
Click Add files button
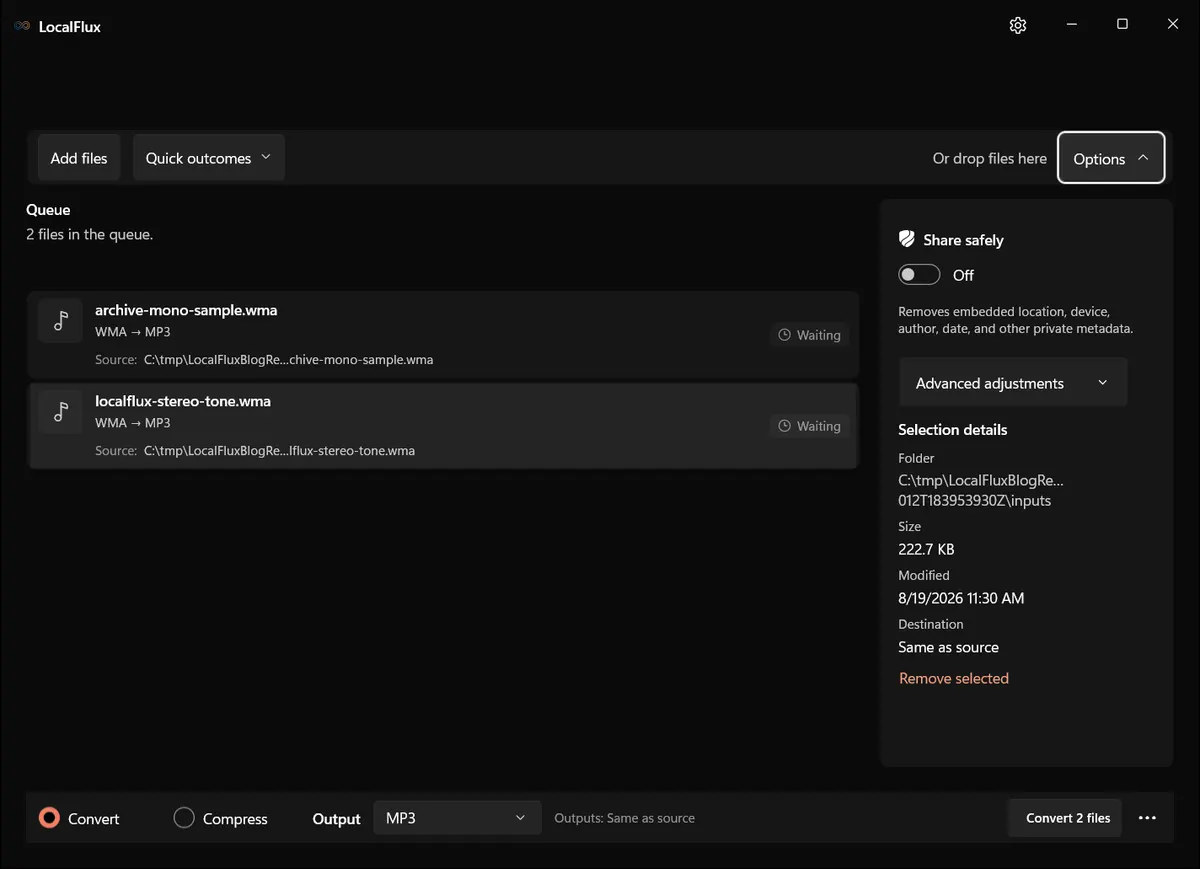79,158
